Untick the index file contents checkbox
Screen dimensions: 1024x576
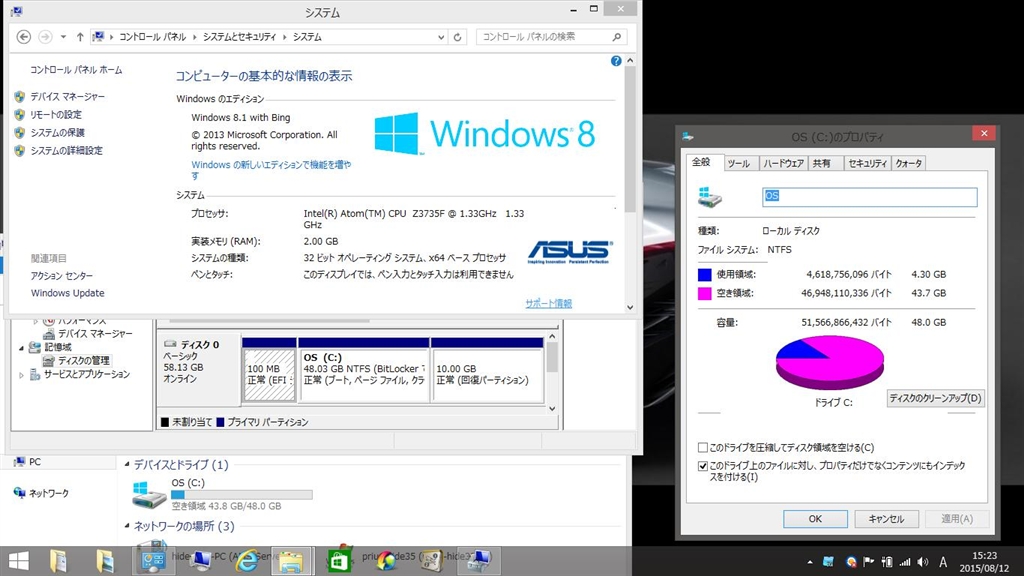(x=703, y=466)
